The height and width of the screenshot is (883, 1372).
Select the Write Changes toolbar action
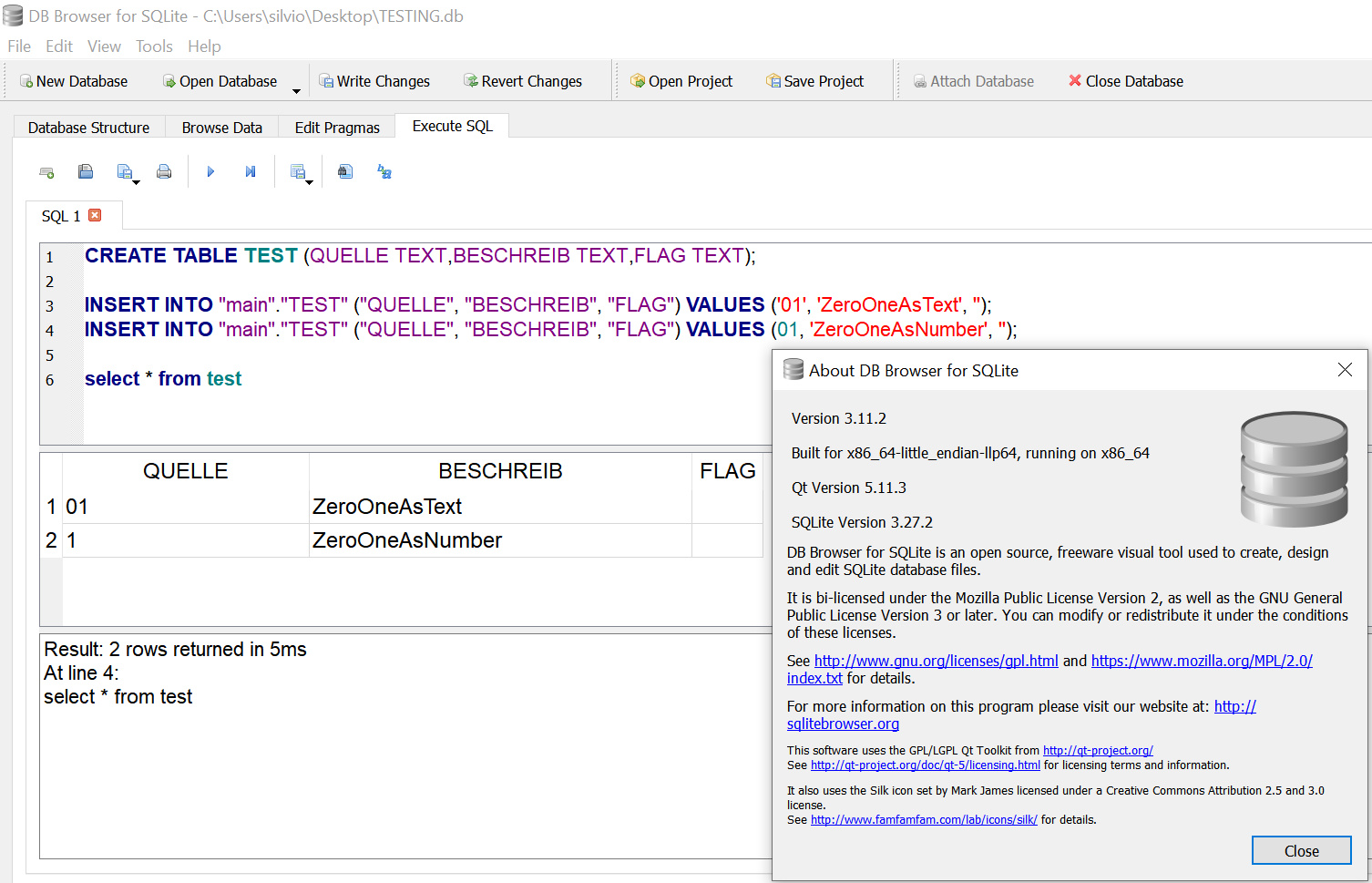[x=374, y=80]
